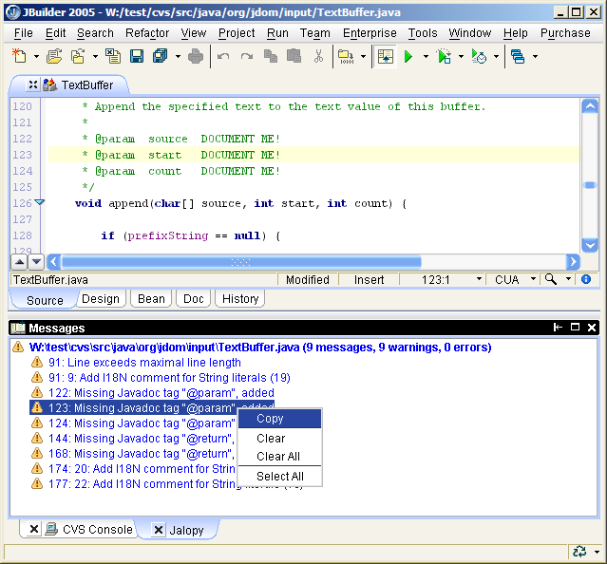Click the horizontal scroll right arrow
The image size is (607, 564).
573,262
